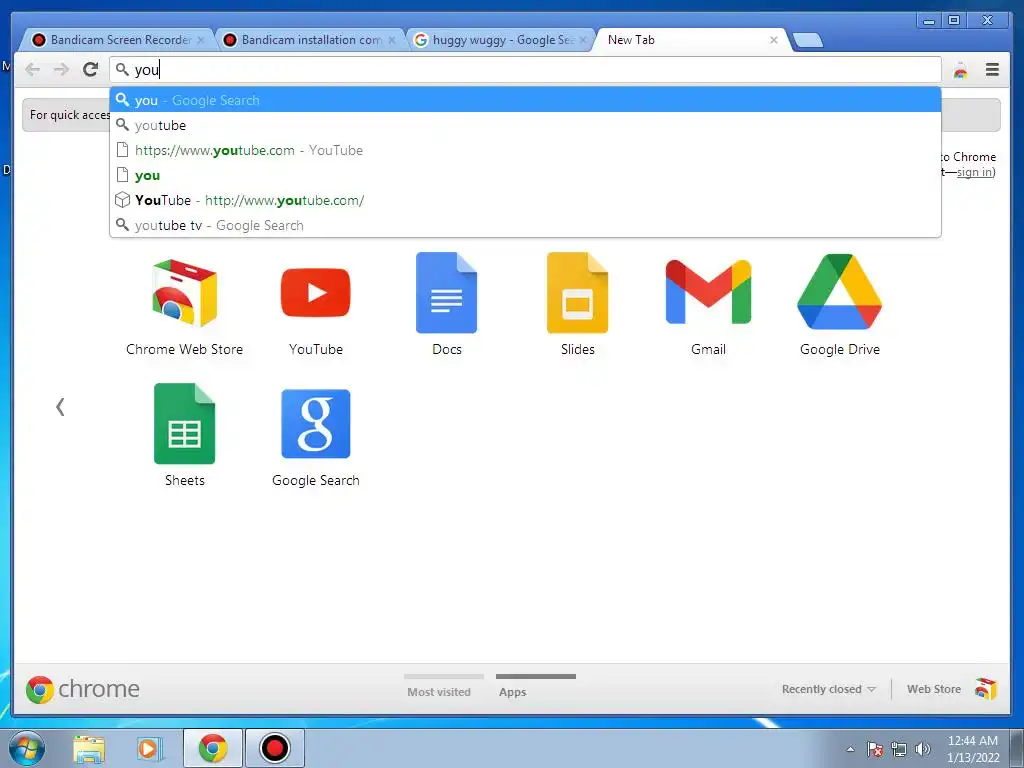Image resolution: width=1024 pixels, height=768 pixels.
Task: Switch to Bandicam Screen Recorder tab
Action: tap(118, 40)
